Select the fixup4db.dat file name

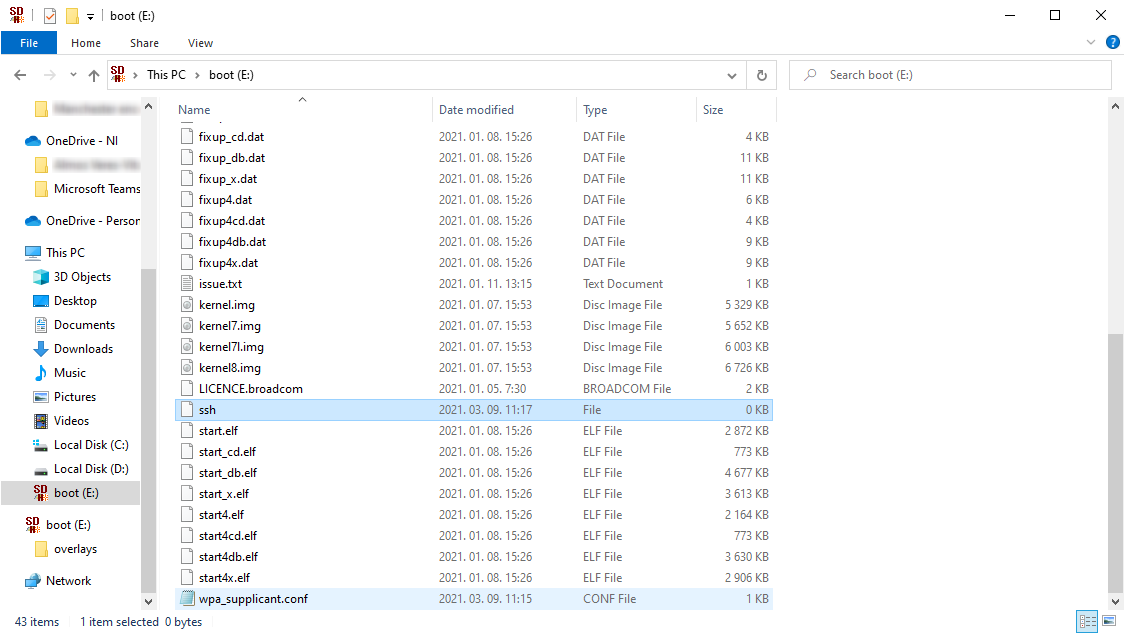coord(232,242)
